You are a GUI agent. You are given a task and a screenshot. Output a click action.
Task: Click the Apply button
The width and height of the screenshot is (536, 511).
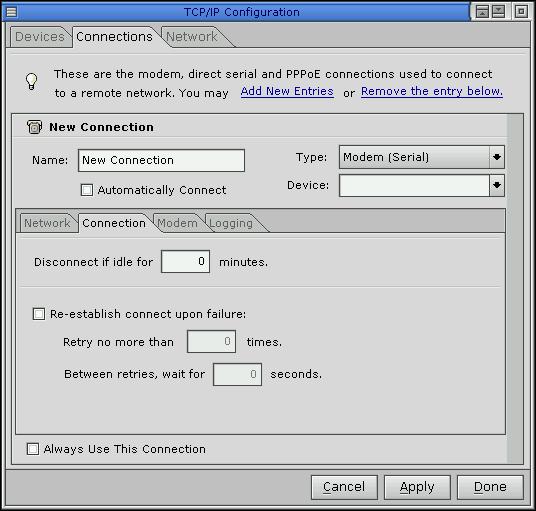pyautogui.click(x=417, y=487)
